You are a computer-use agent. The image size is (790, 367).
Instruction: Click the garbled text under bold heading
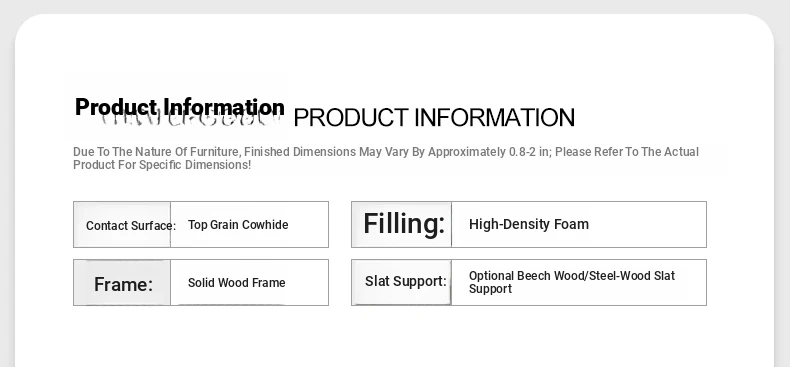pyautogui.click(x=190, y=120)
